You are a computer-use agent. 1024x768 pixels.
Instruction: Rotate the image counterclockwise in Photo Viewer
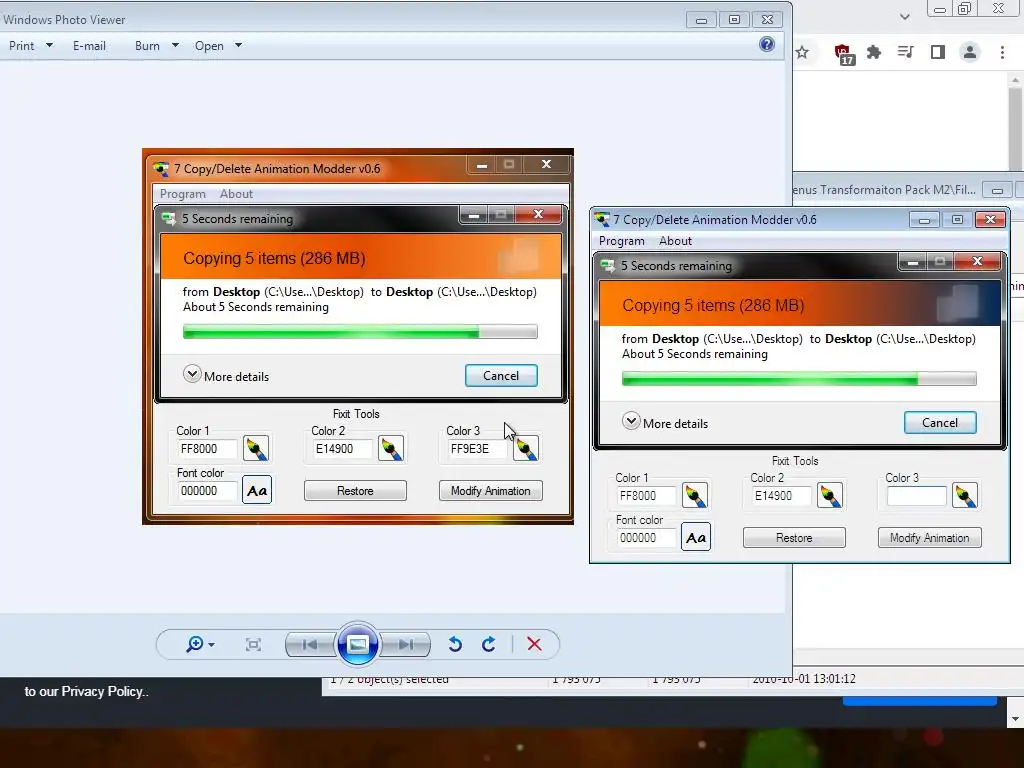(455, 645)
